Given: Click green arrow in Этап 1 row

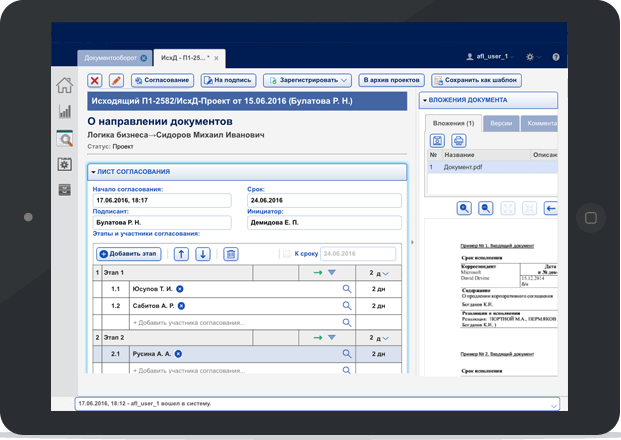Looking at the screenshot, I should coord(318,272).
